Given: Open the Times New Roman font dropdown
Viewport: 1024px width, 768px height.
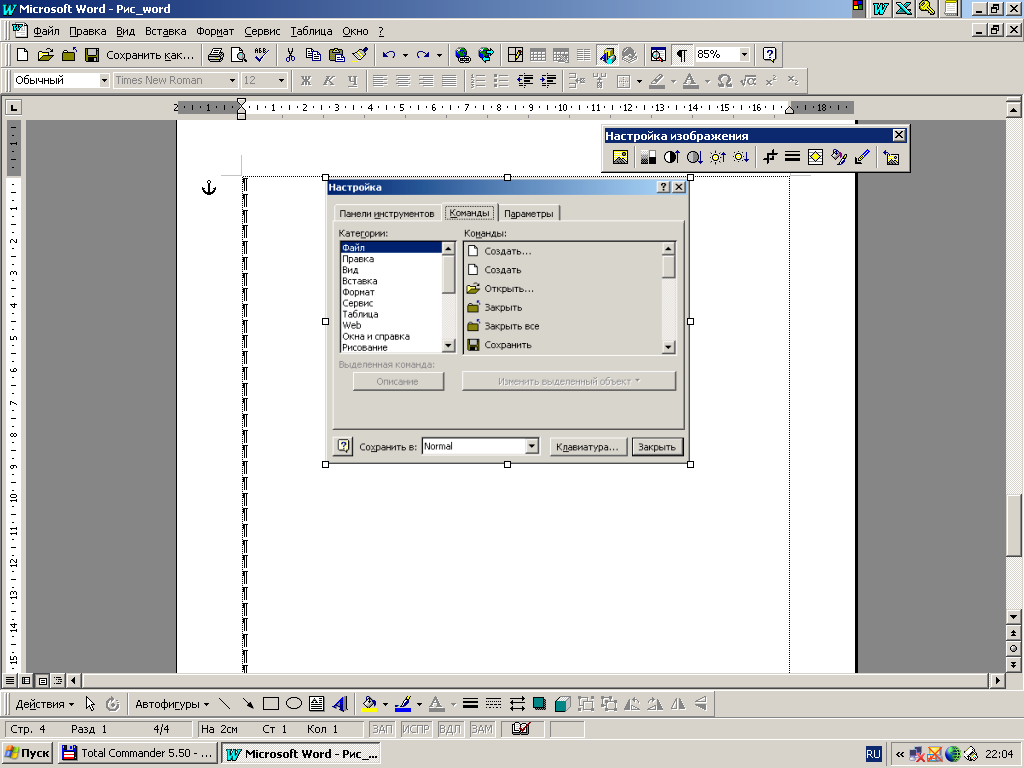Looking at the screenshot, I should tap(232, 80).
